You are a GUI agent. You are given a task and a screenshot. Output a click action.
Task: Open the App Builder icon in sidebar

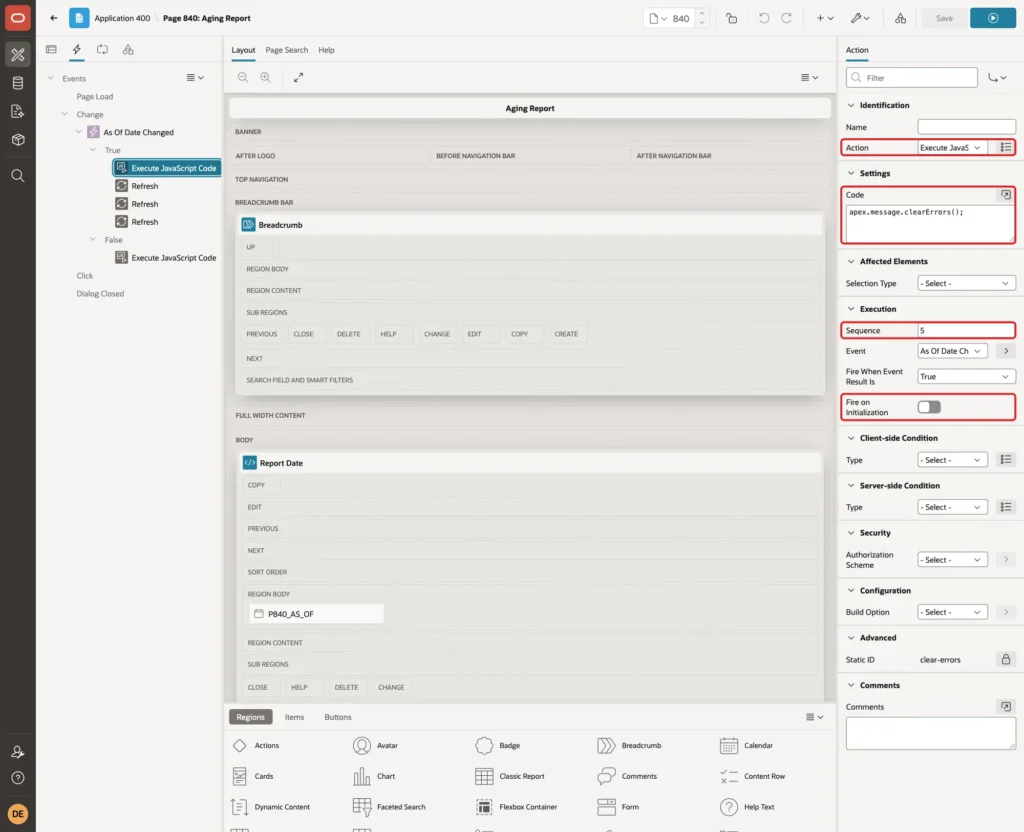[x=18, y=55]
